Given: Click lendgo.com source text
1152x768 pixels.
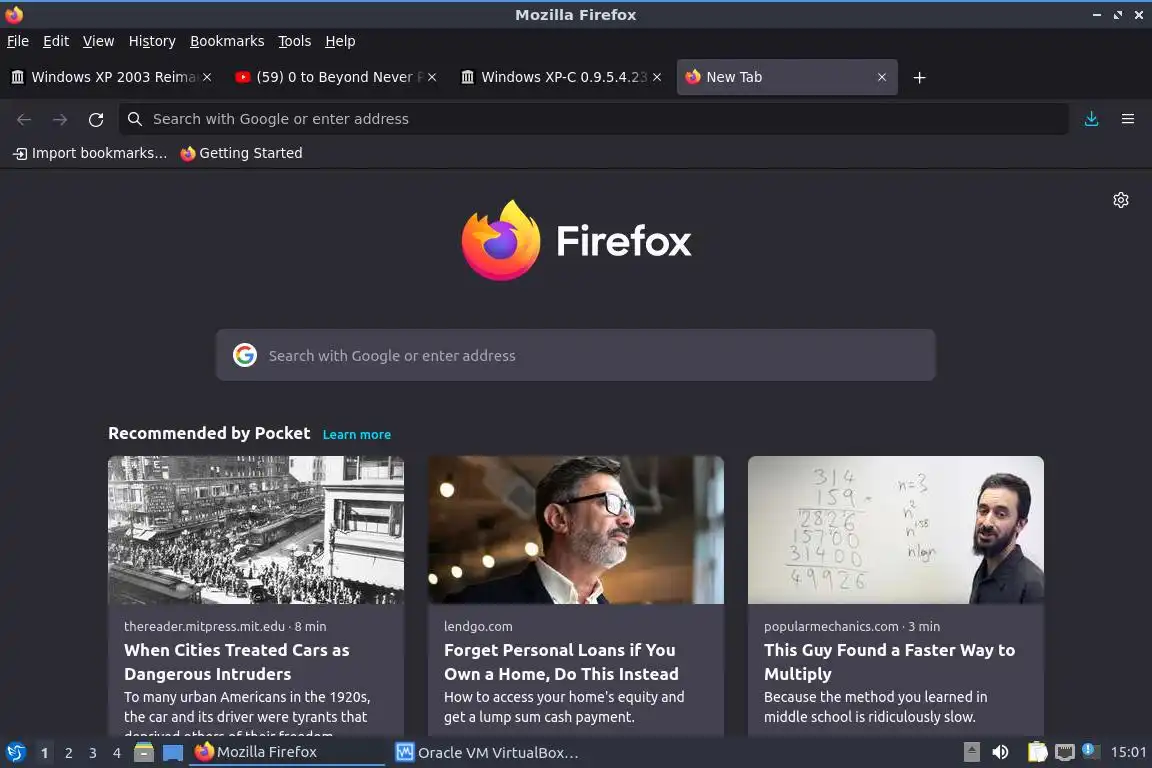Looking at the screenshot, I should [x=478, y=626].
